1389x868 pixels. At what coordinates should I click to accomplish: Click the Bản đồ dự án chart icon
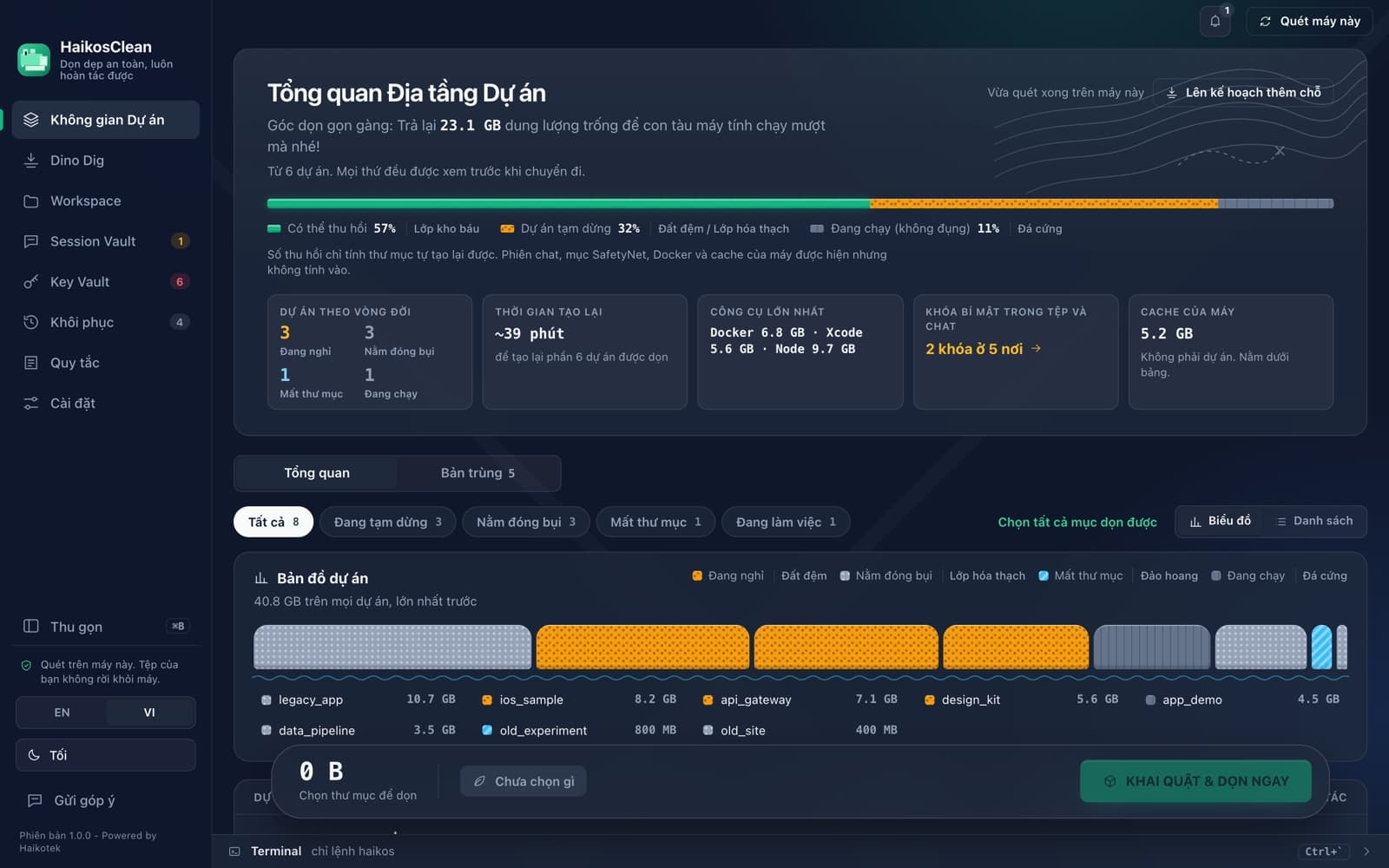260,578
